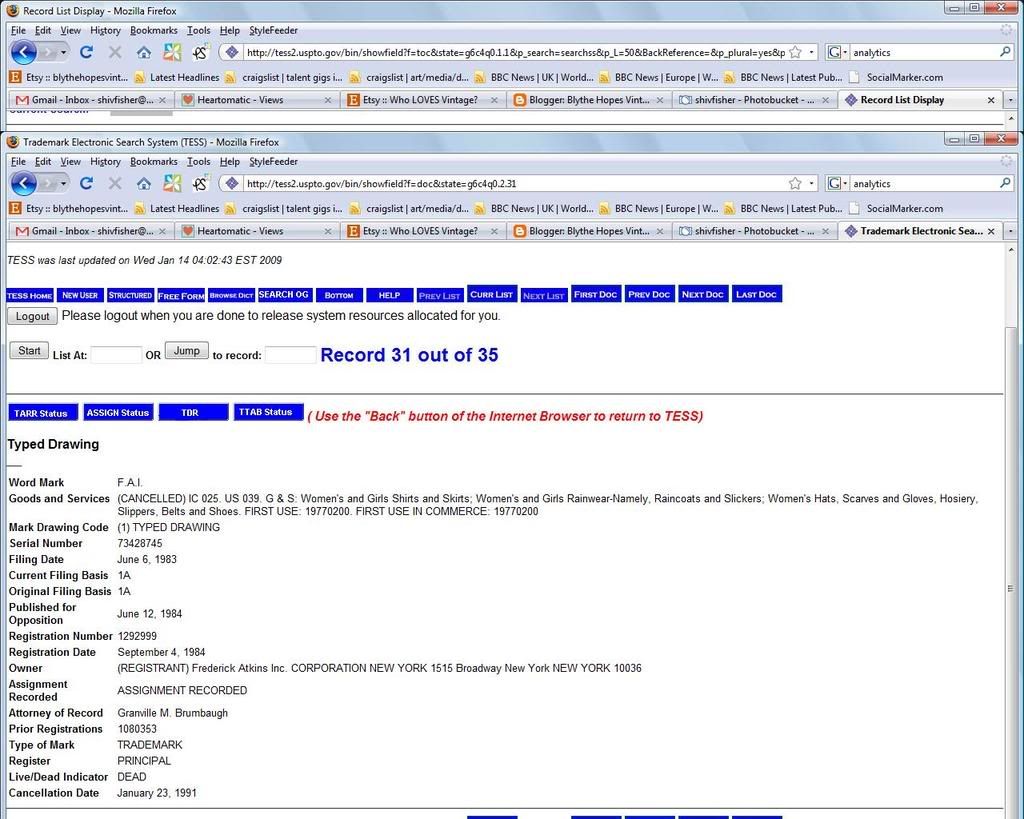The image size is (1024, 819).
Task: Open Latest Headlines bookmark in TESS window
Action: click(x=178, y=209)
